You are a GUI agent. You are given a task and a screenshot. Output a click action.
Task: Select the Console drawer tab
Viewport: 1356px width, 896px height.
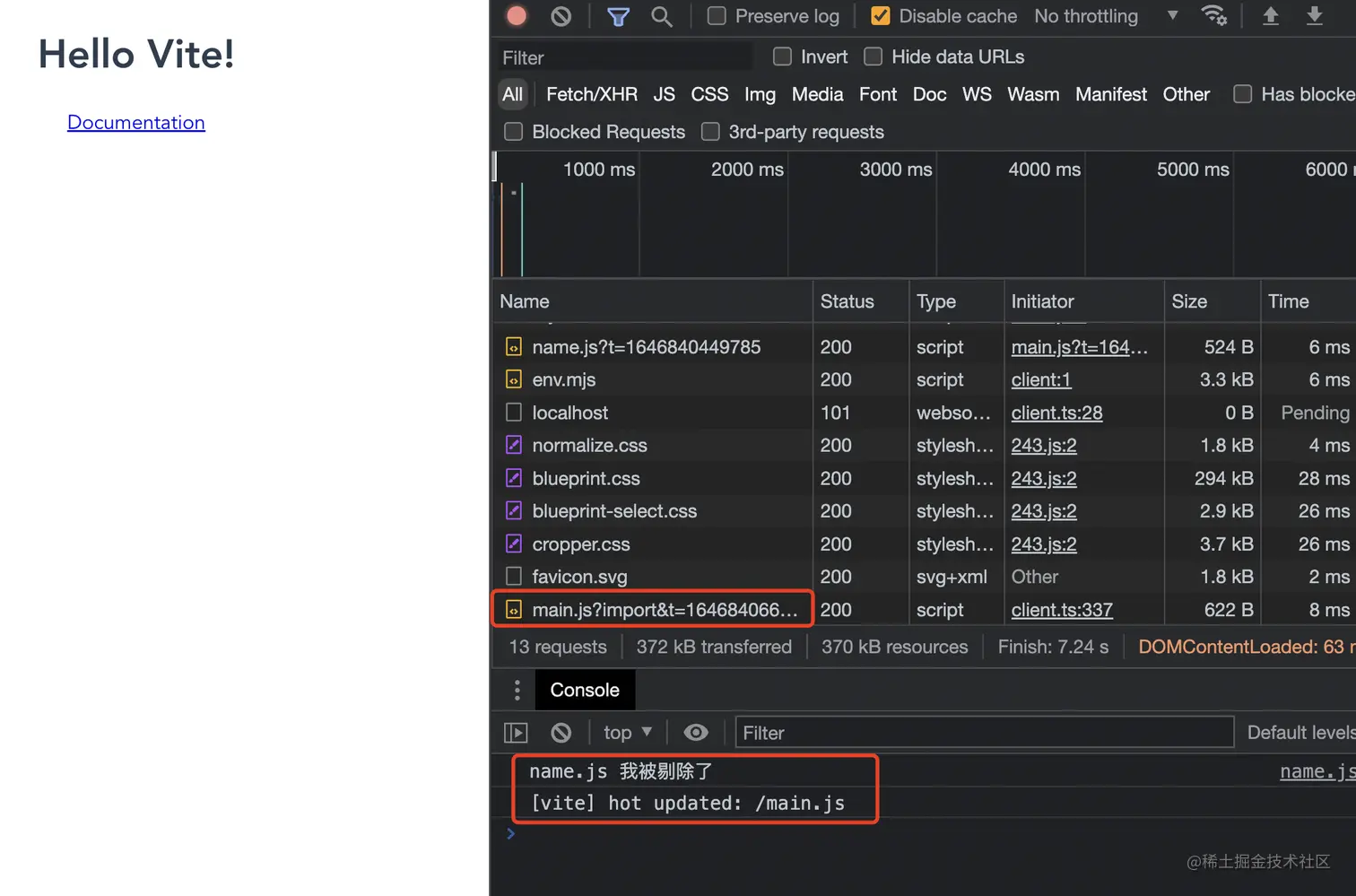[585, 690]
